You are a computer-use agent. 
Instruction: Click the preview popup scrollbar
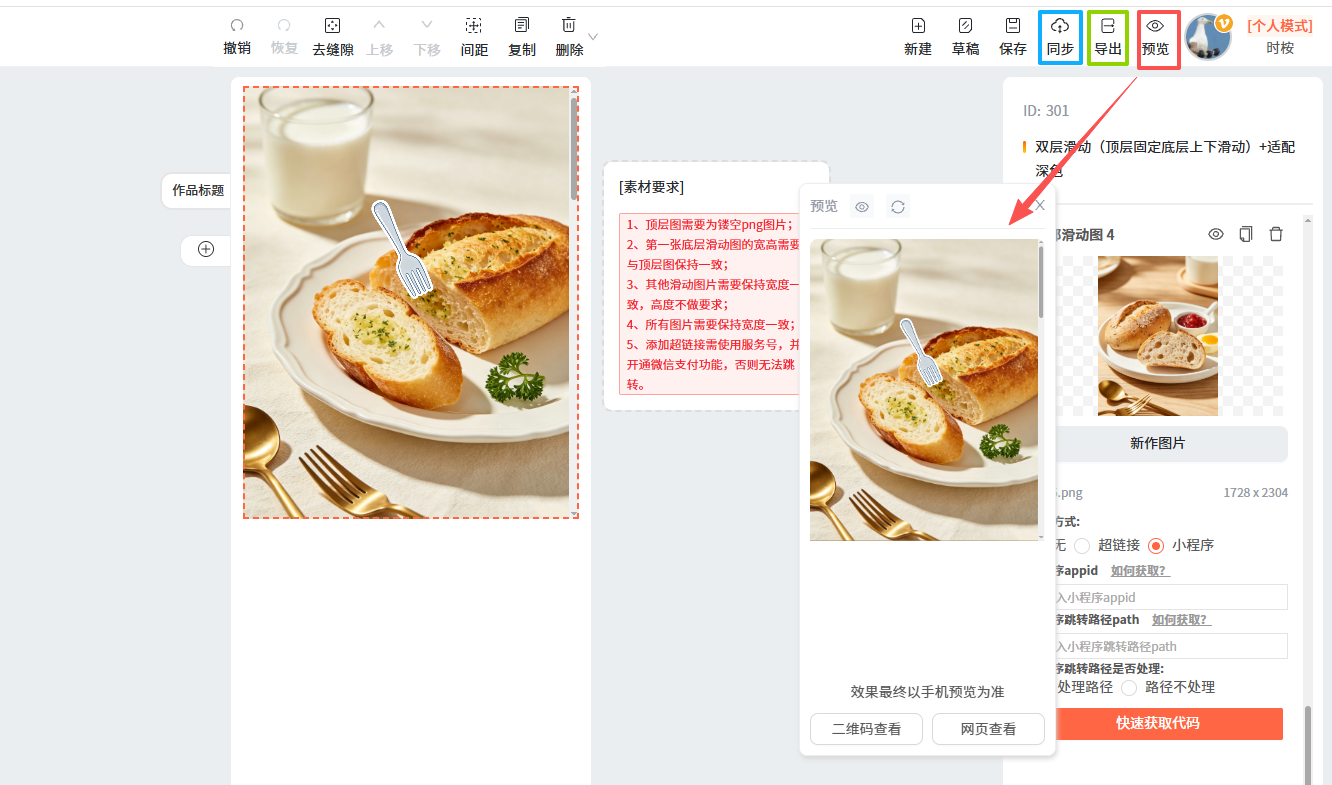1040,283
